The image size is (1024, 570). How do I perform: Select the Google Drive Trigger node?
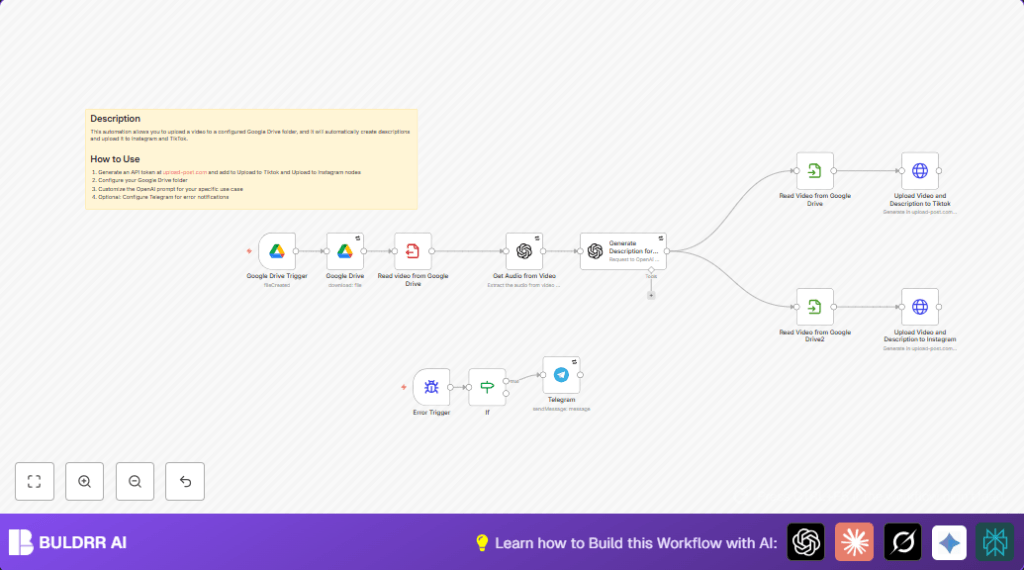coord(277,251)
